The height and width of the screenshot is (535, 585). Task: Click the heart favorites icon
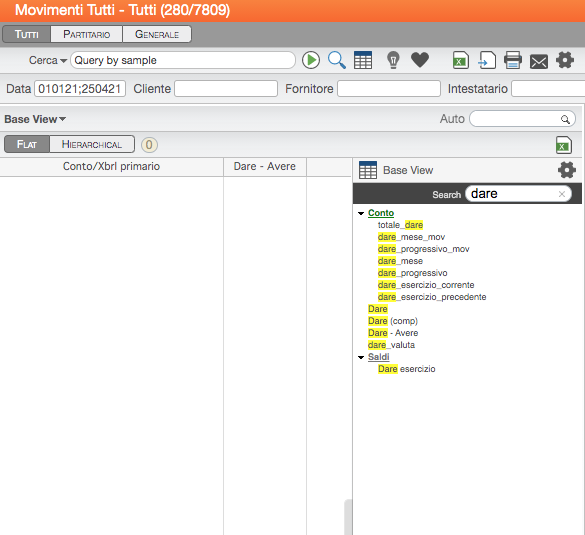420,60
